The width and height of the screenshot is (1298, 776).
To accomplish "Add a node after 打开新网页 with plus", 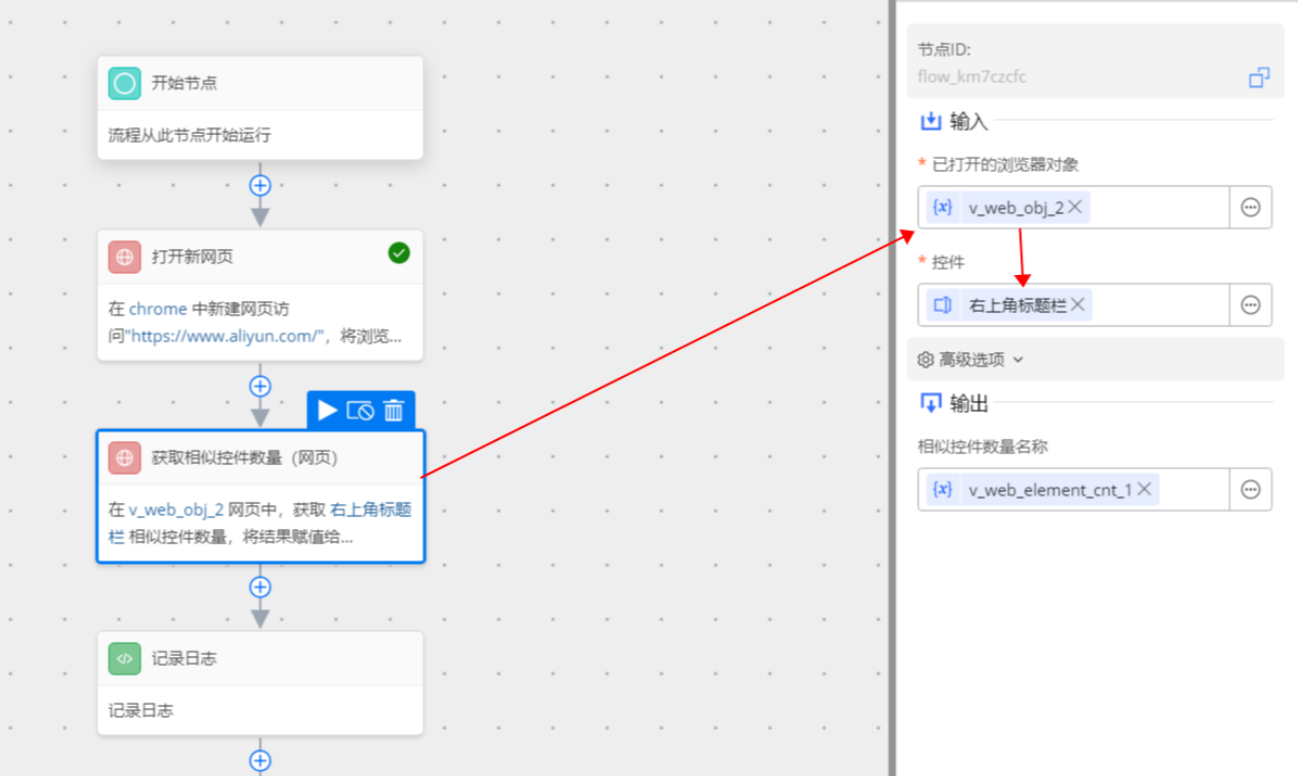I will click(260, 386).
